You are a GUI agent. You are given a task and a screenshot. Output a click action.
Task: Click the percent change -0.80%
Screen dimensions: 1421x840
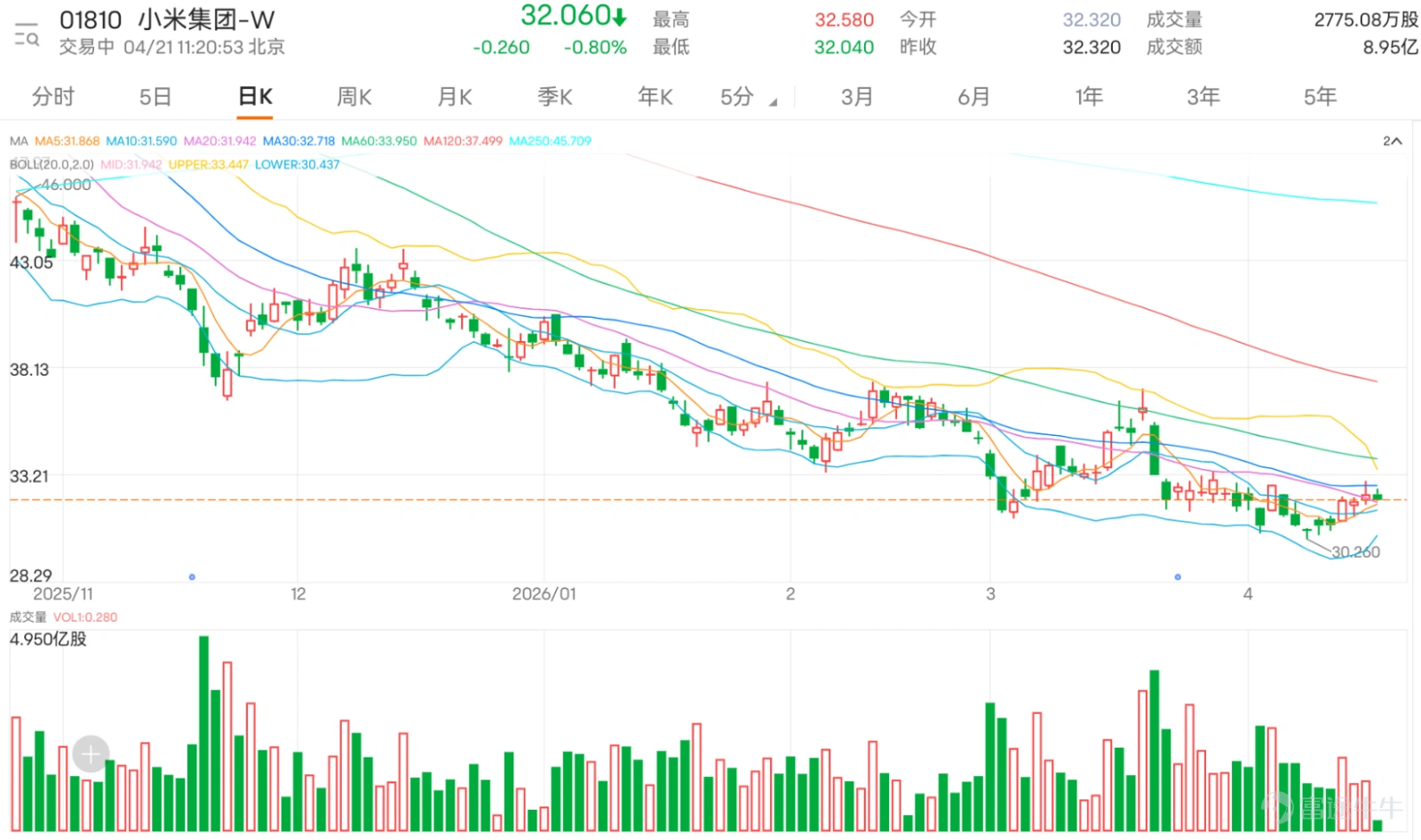pos(595,47)
